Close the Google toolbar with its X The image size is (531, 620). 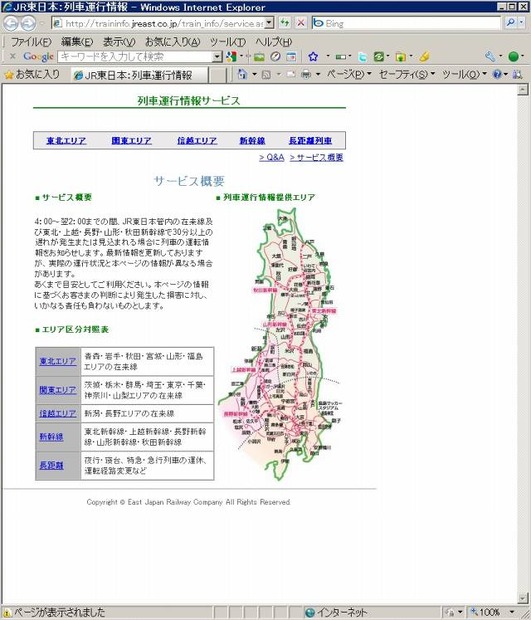coord(12,56)
